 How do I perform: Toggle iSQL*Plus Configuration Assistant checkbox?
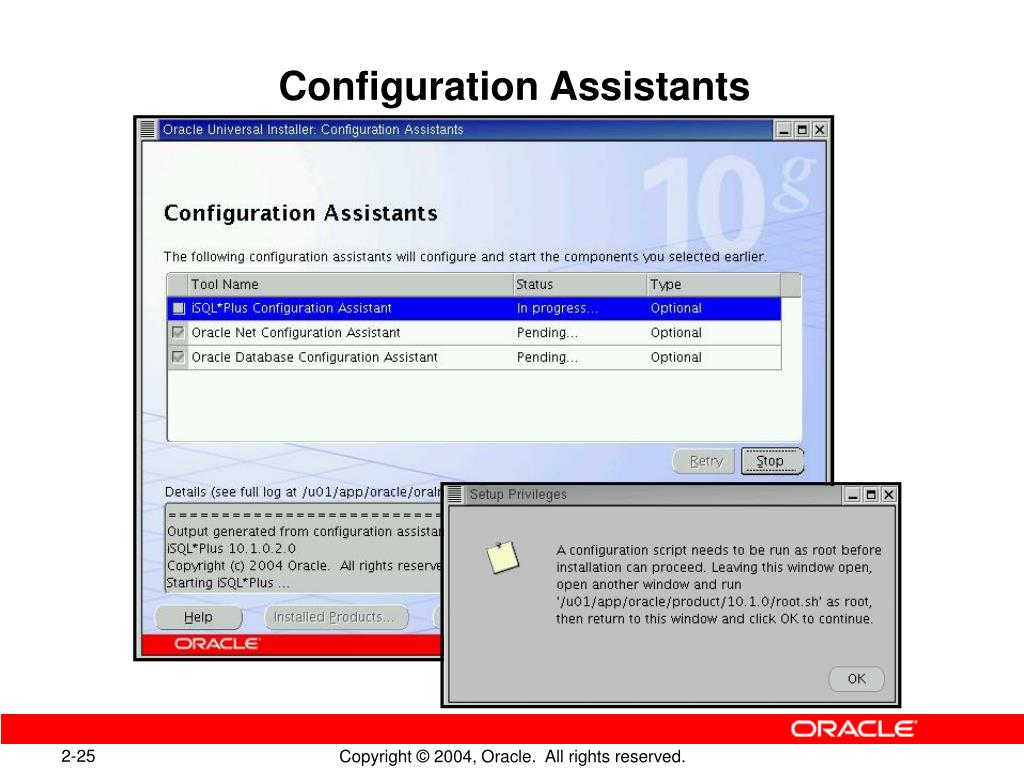click(x=178, y=308)
